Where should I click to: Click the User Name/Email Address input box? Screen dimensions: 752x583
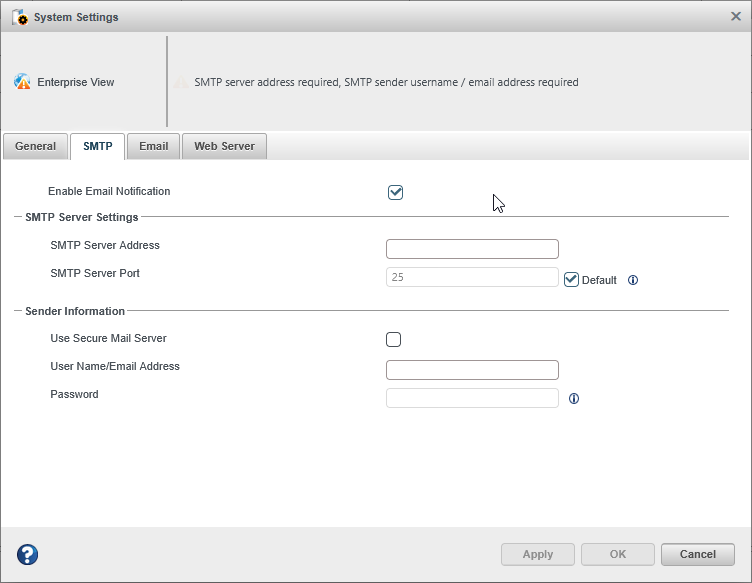coord(472,370)
